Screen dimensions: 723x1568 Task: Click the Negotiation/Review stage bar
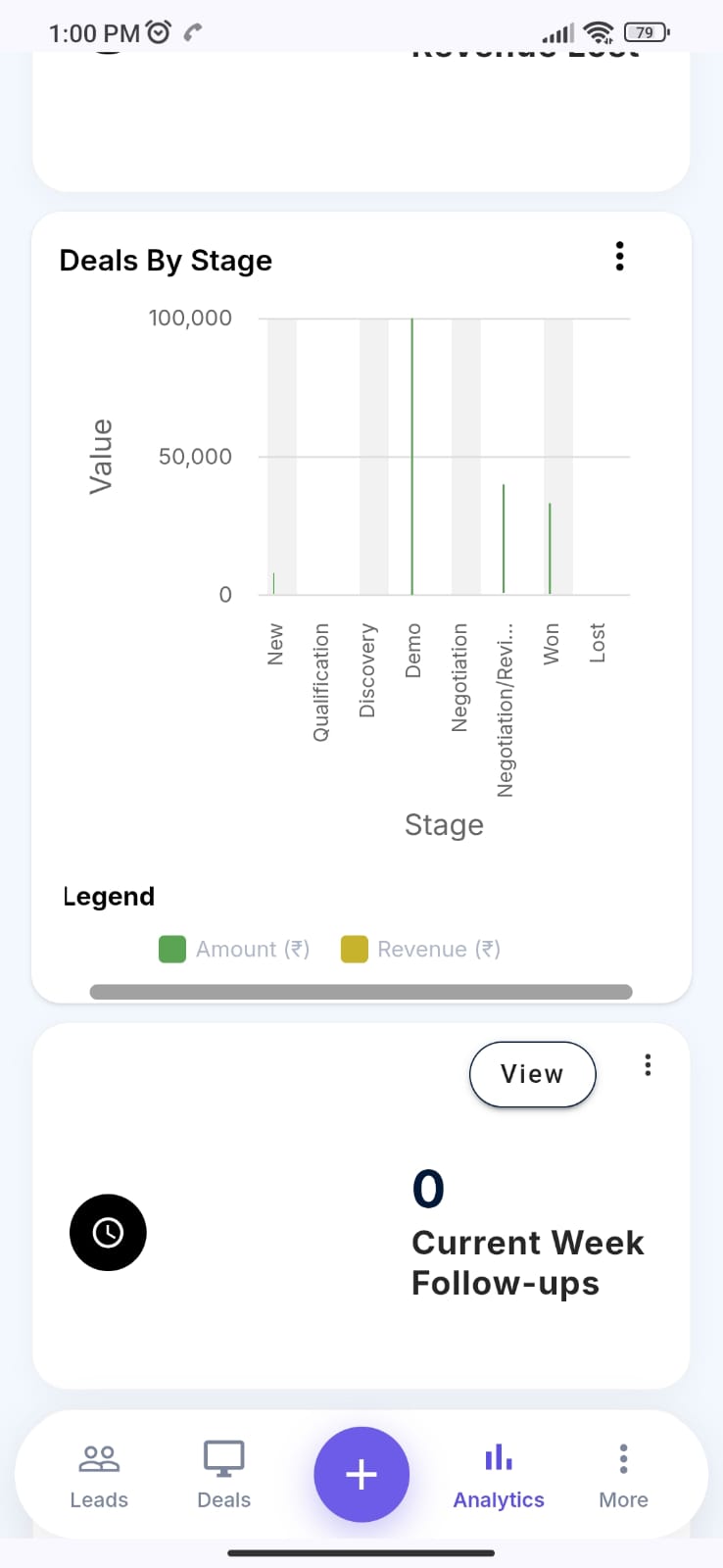(504, 539)
